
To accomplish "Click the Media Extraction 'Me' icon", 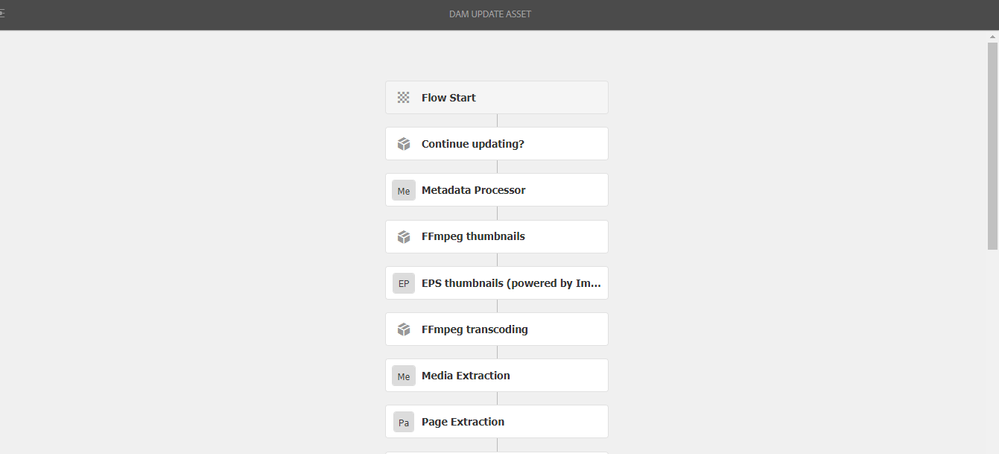I will [x=403, y=376].
